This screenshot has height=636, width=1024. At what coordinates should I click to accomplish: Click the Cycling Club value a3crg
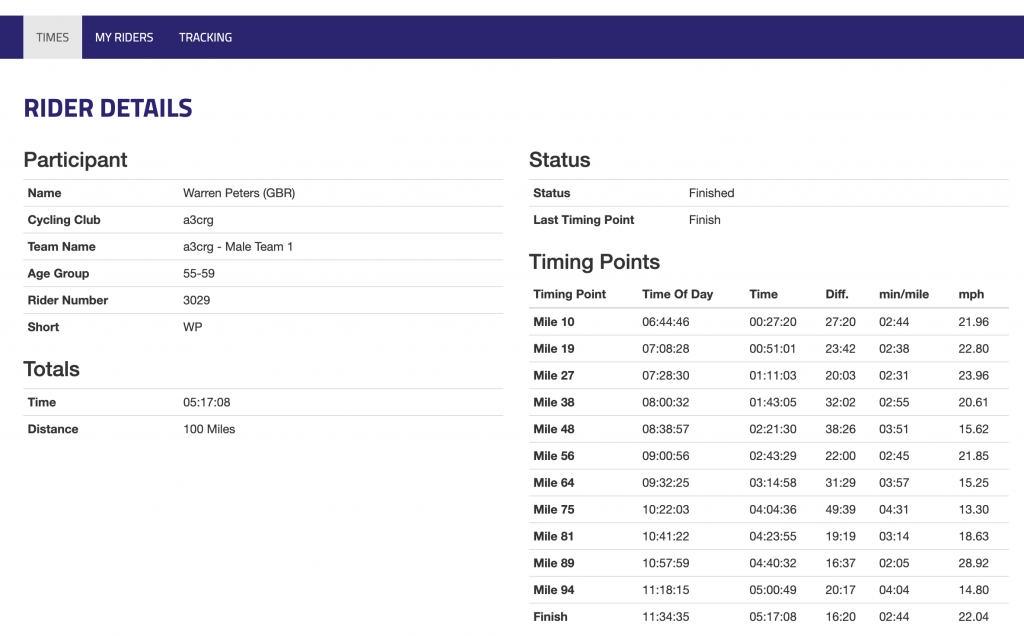coord(198,219)
